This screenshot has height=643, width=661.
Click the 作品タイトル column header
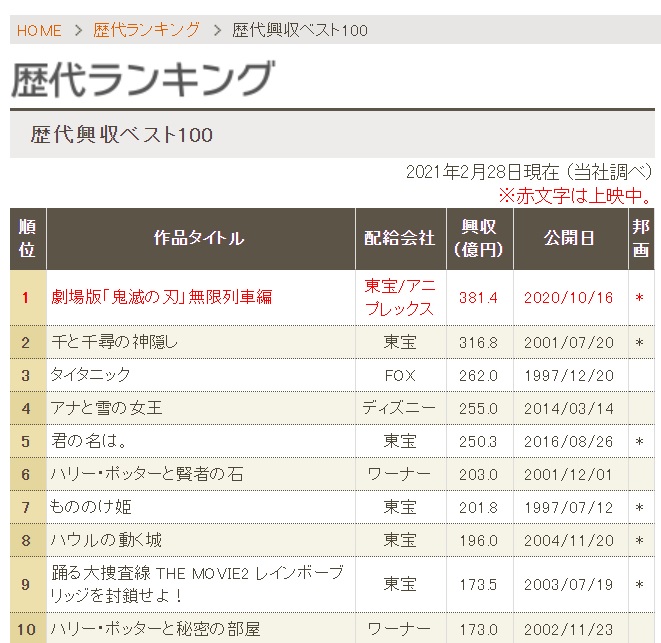pyautogui.click(x=199, y=239)
